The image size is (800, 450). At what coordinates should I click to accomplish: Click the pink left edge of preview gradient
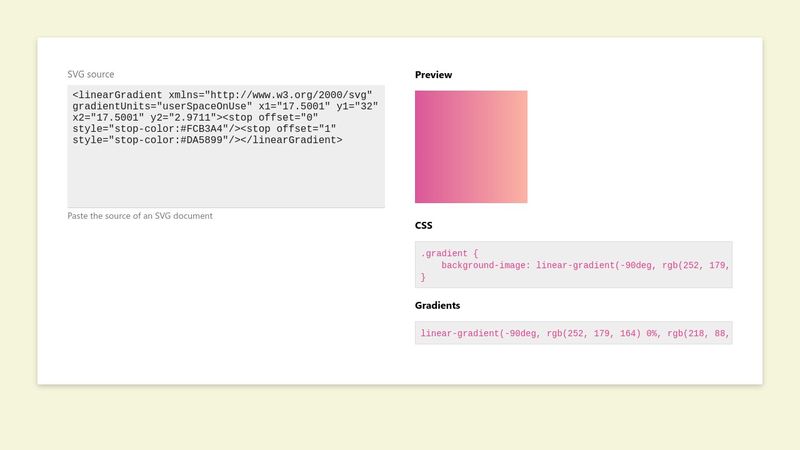point(418,147)
